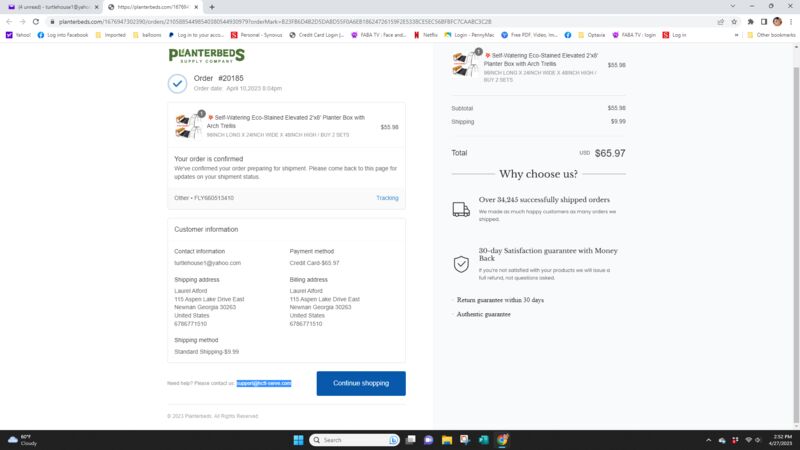Open the Windows Start menu

298,440
